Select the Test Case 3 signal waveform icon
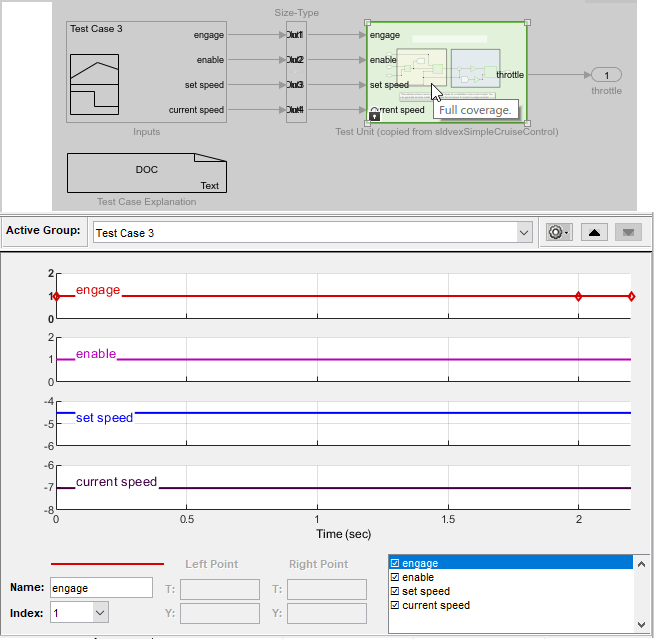The height and width of the screenshot is (641, 661). coord(95,85)
